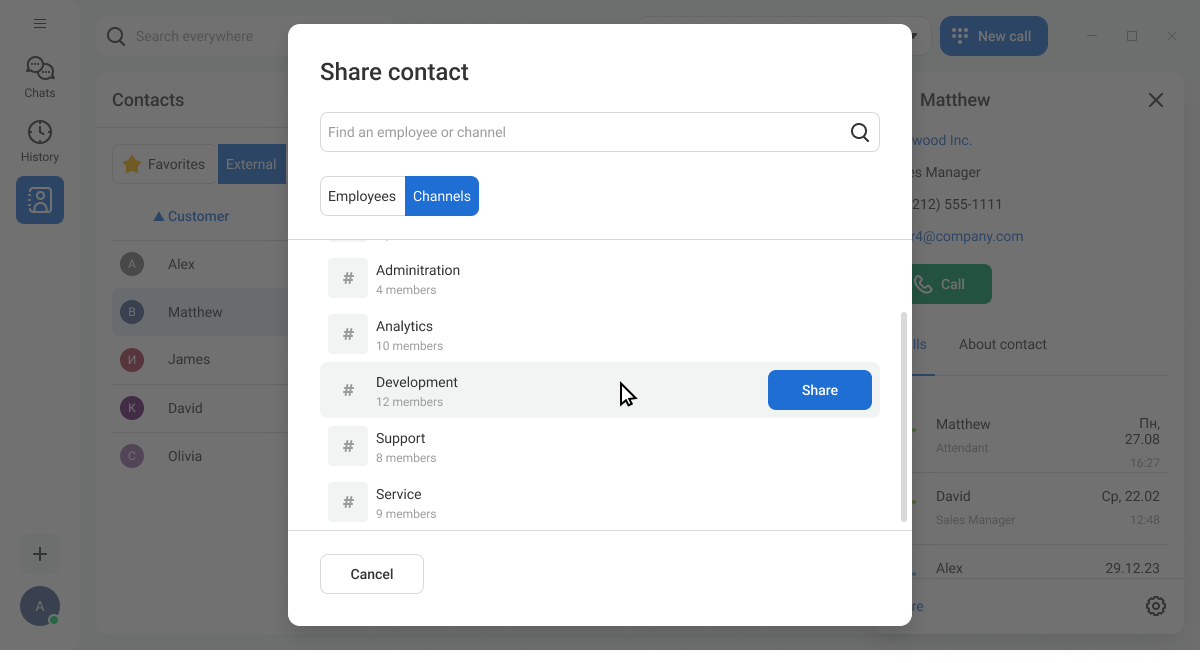1203x663 pixels.
Task: Click the channel list scrollbar
Action: (904, 416)
